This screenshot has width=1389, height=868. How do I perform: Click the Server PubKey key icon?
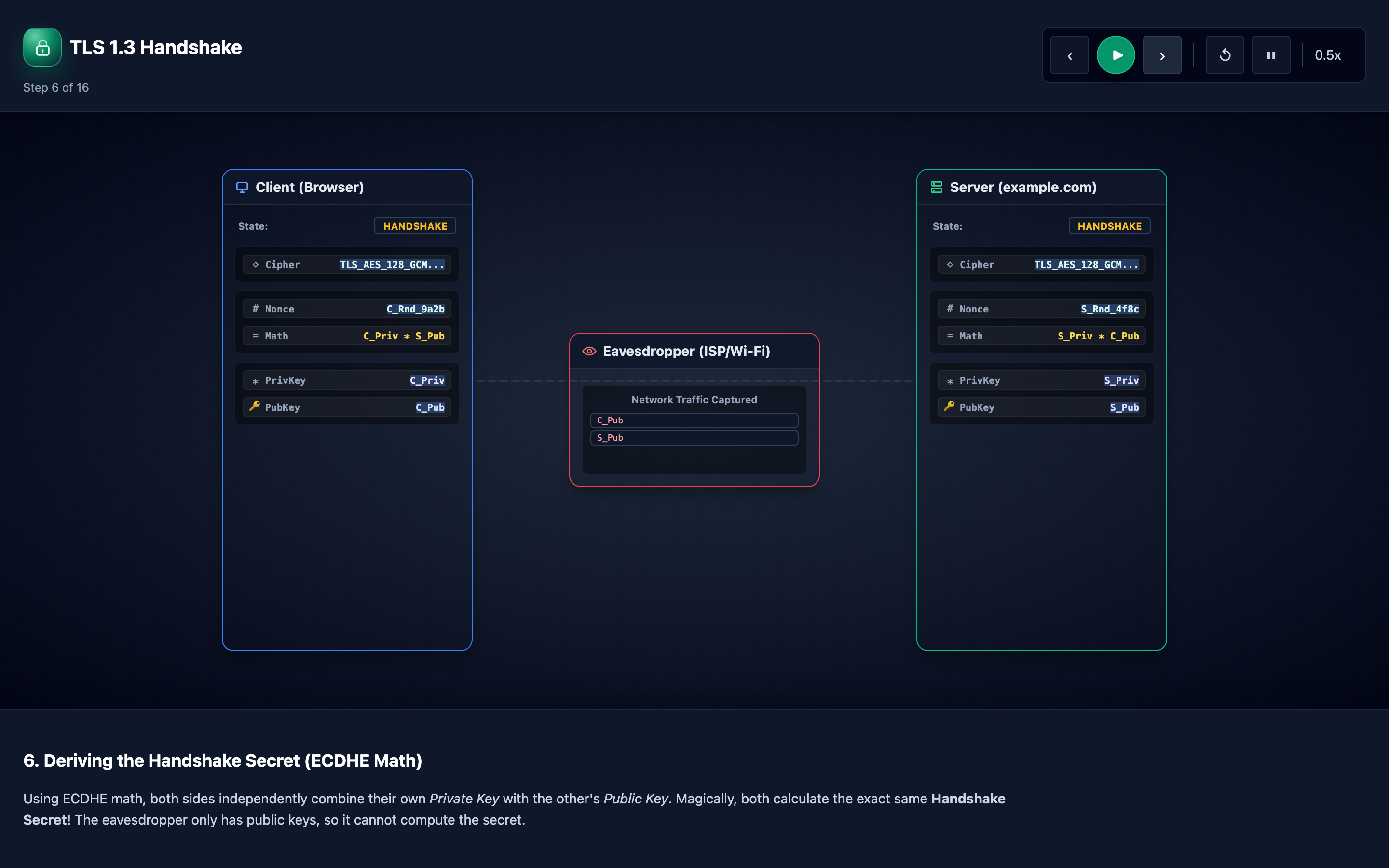[949, 407]
